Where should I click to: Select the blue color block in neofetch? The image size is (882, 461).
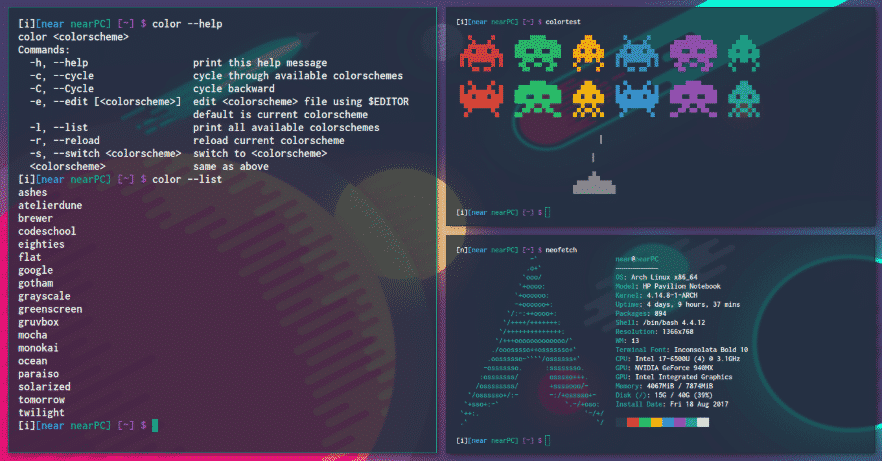tap(668, 422)
